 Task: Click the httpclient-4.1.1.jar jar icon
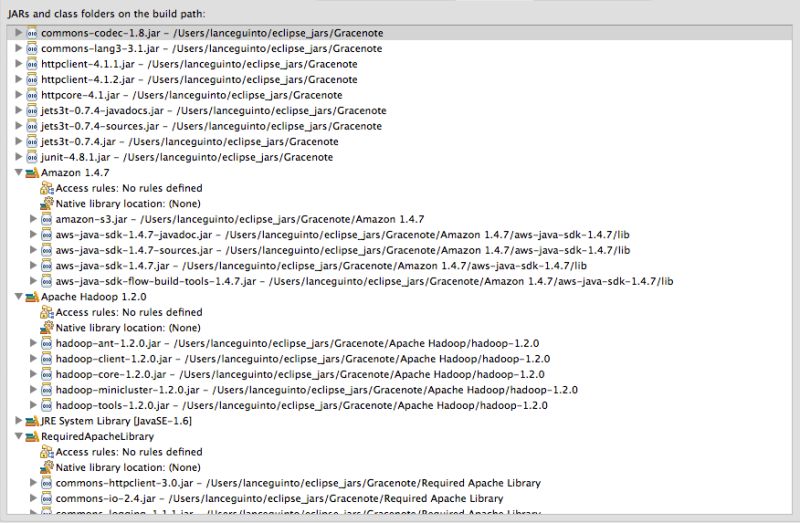tap(32, 64)
